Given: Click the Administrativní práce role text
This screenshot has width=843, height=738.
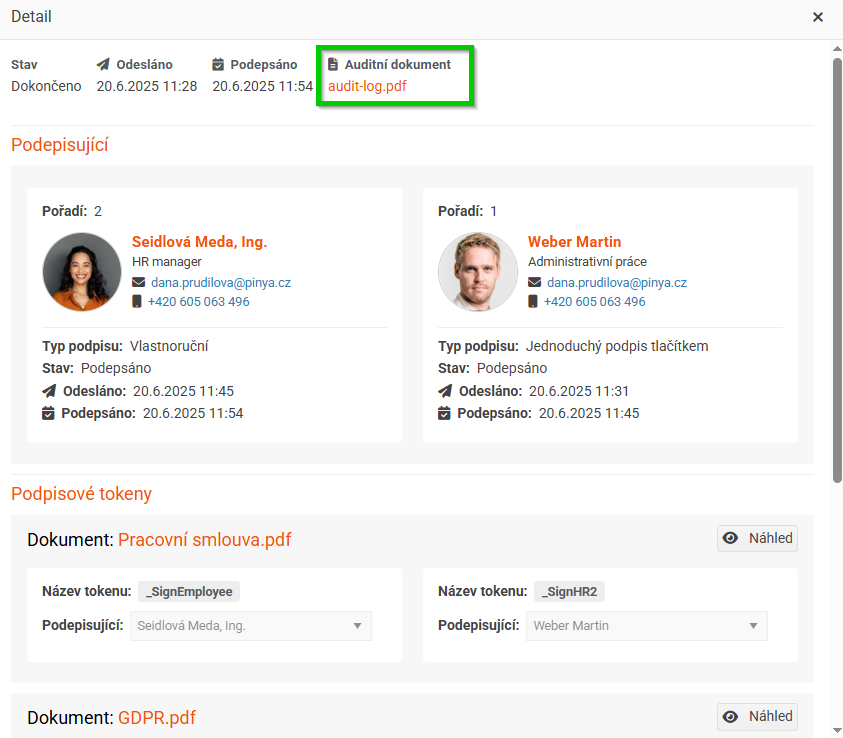Looking at the screenshot, I should point(587,262).
